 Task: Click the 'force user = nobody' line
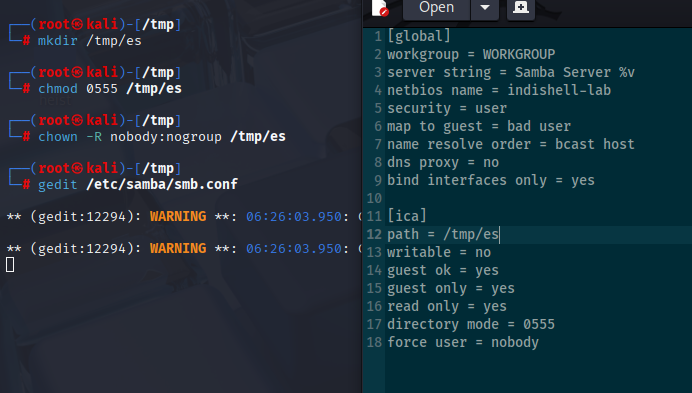coord(463,343)
